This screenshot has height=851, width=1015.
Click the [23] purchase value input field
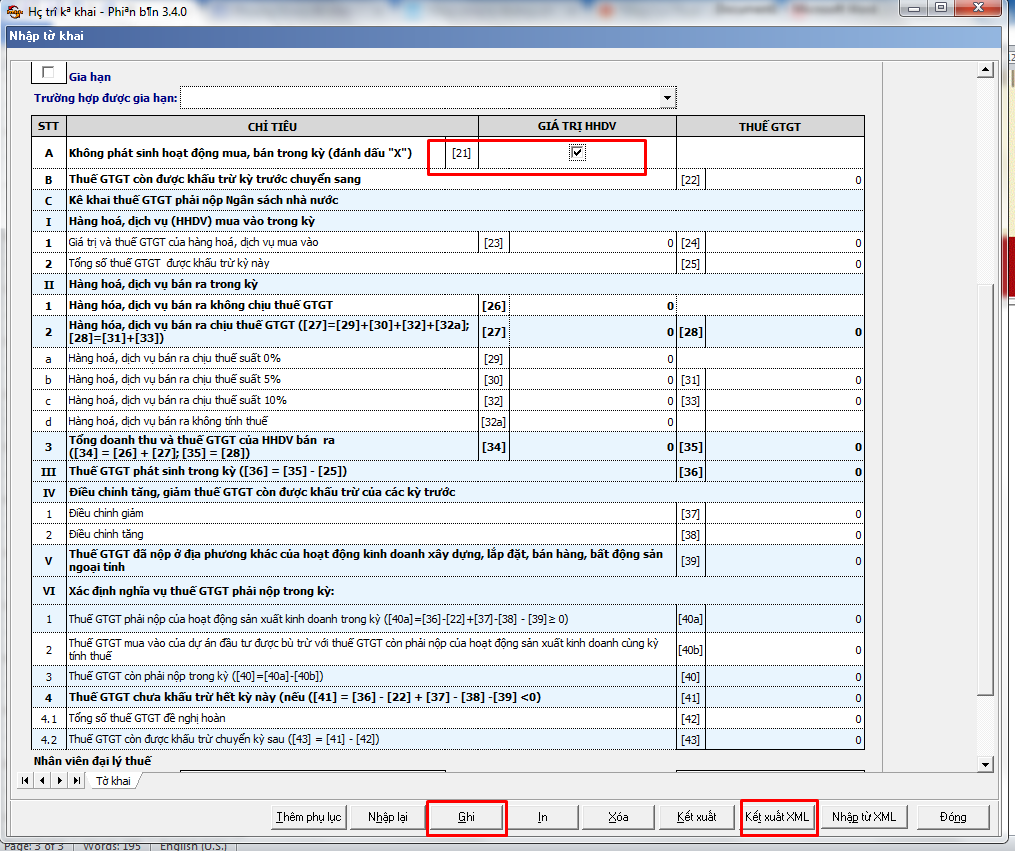(592, 243)
